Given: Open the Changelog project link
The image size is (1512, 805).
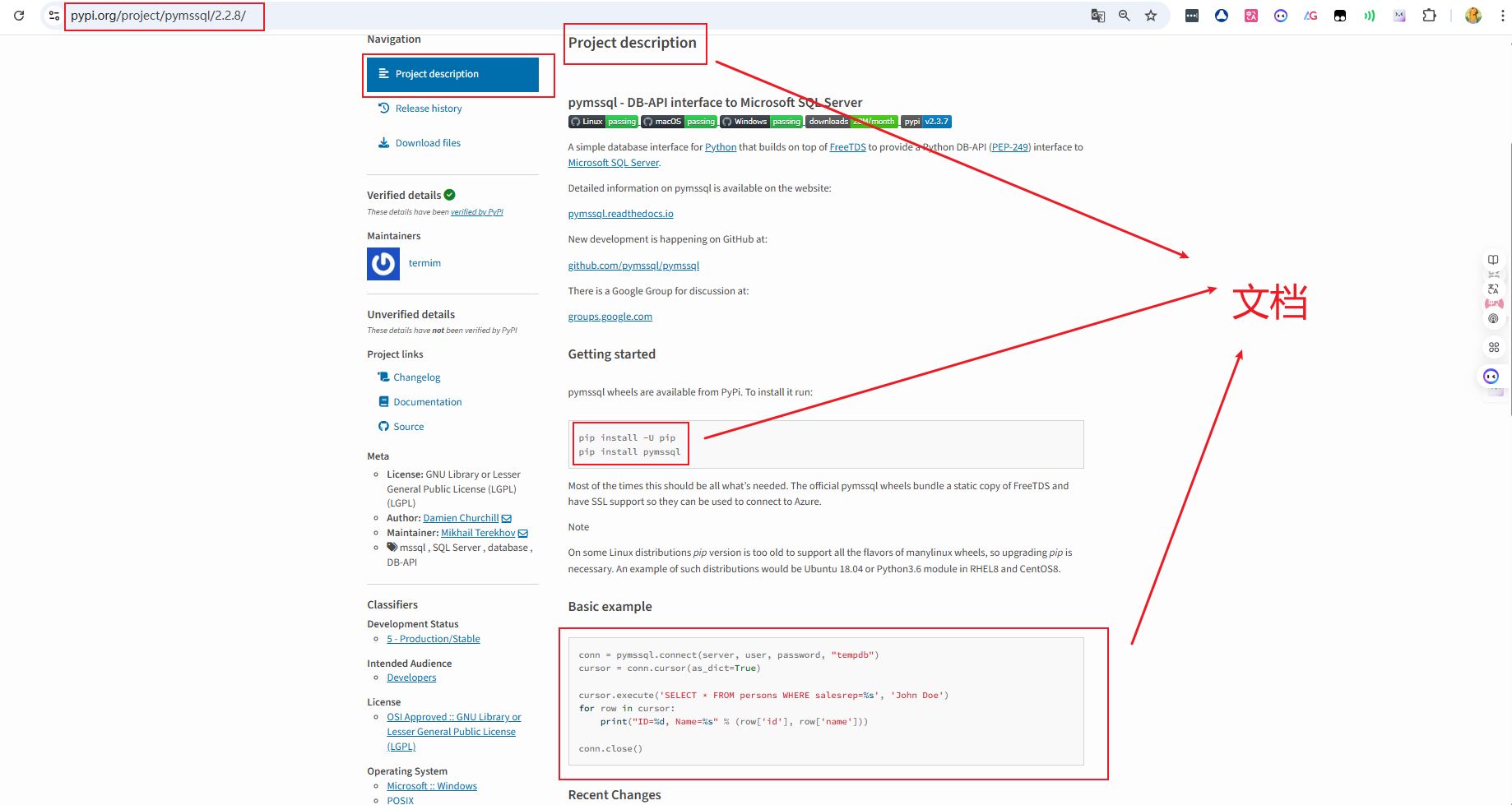Looking at the screenshot, I should pos(416,377).
